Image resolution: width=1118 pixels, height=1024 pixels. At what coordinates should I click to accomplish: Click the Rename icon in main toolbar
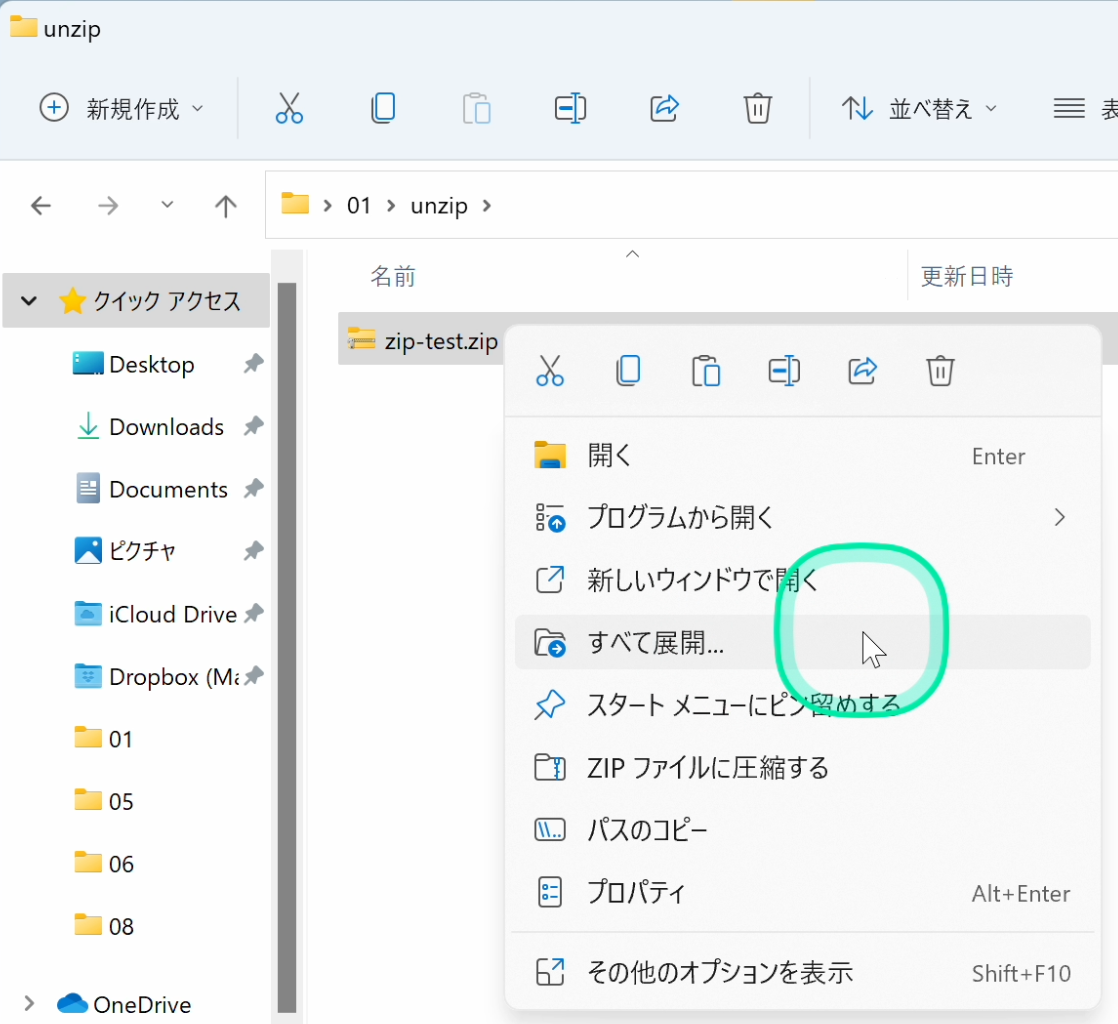pos(570,108)
